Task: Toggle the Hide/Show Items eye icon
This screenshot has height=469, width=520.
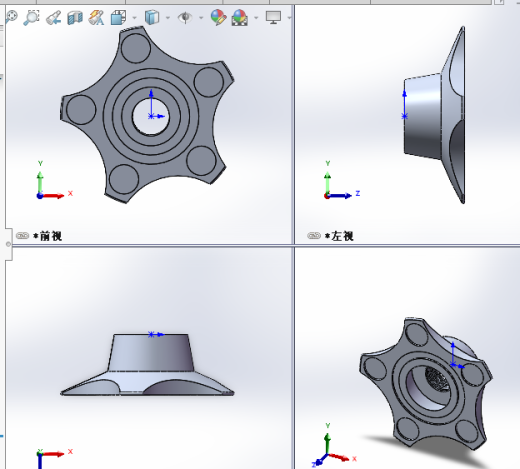Action: pos(185,17)
